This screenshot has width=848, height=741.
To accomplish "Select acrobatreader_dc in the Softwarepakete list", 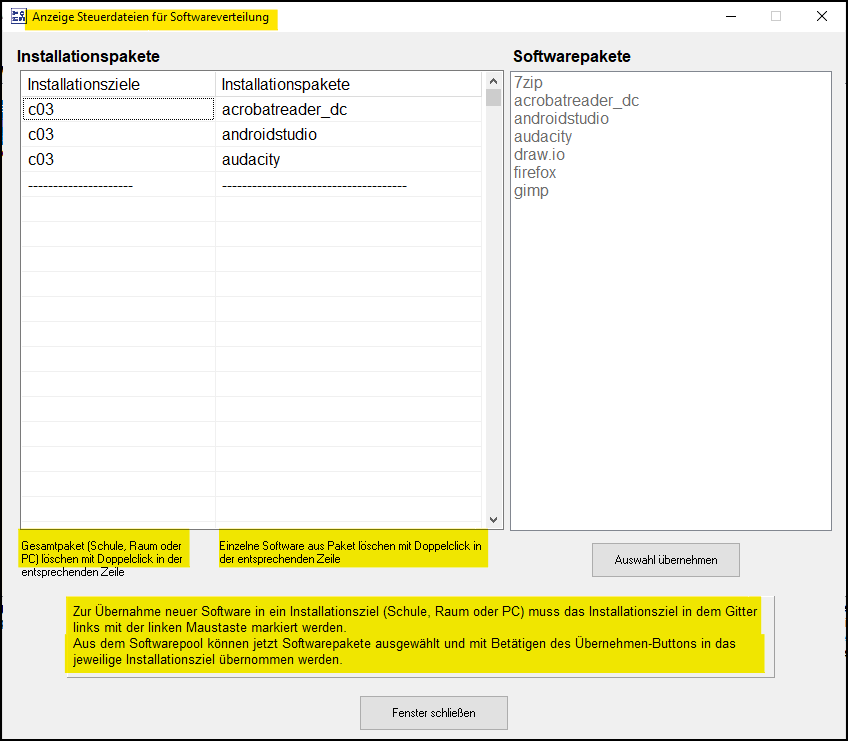I will click(x=576, y=101).
